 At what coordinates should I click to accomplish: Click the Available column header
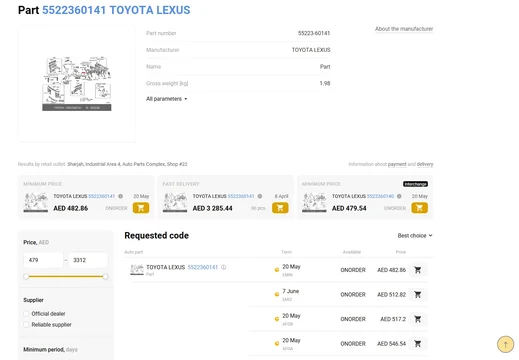click(352, 252)
